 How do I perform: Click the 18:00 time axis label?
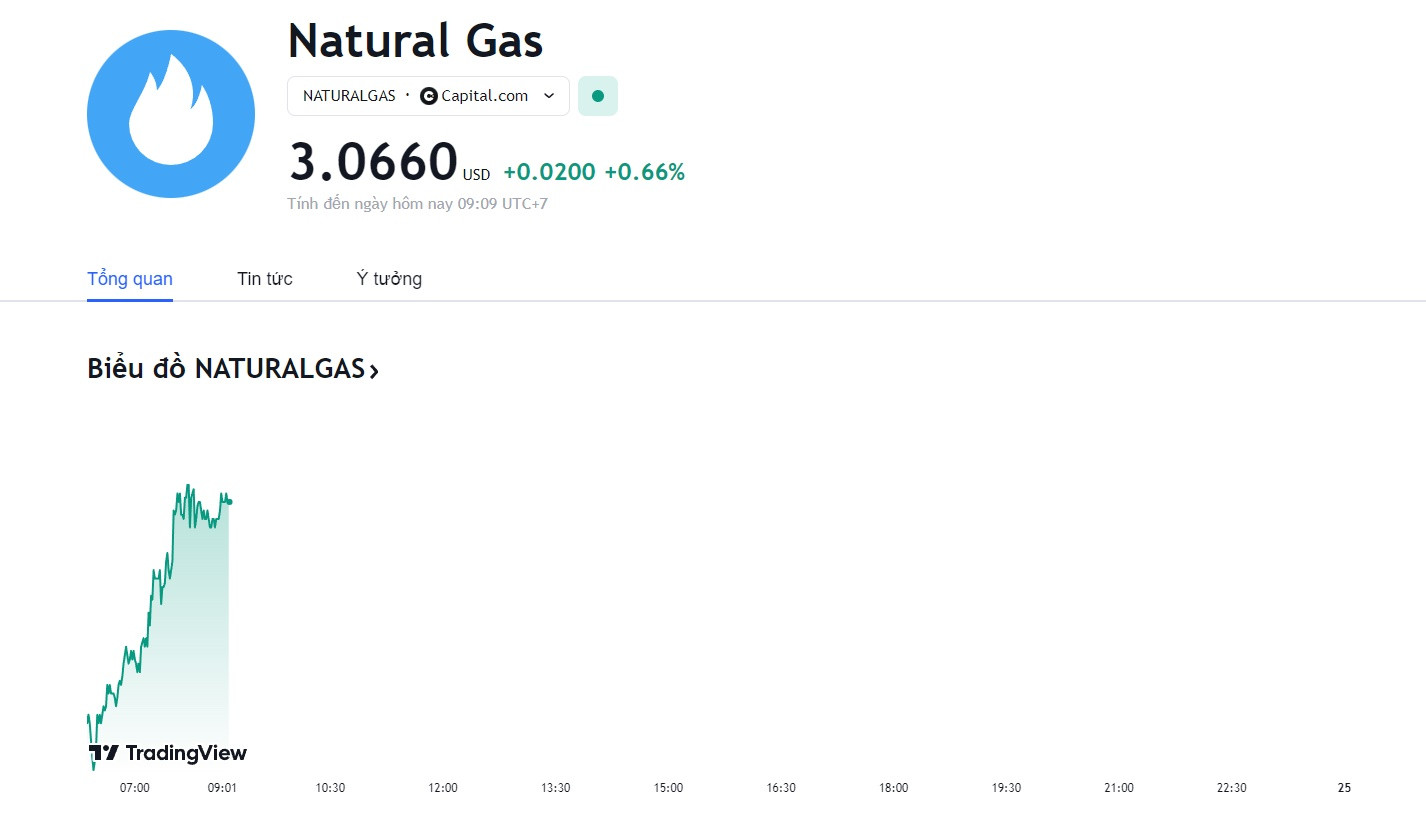[894, 788]
